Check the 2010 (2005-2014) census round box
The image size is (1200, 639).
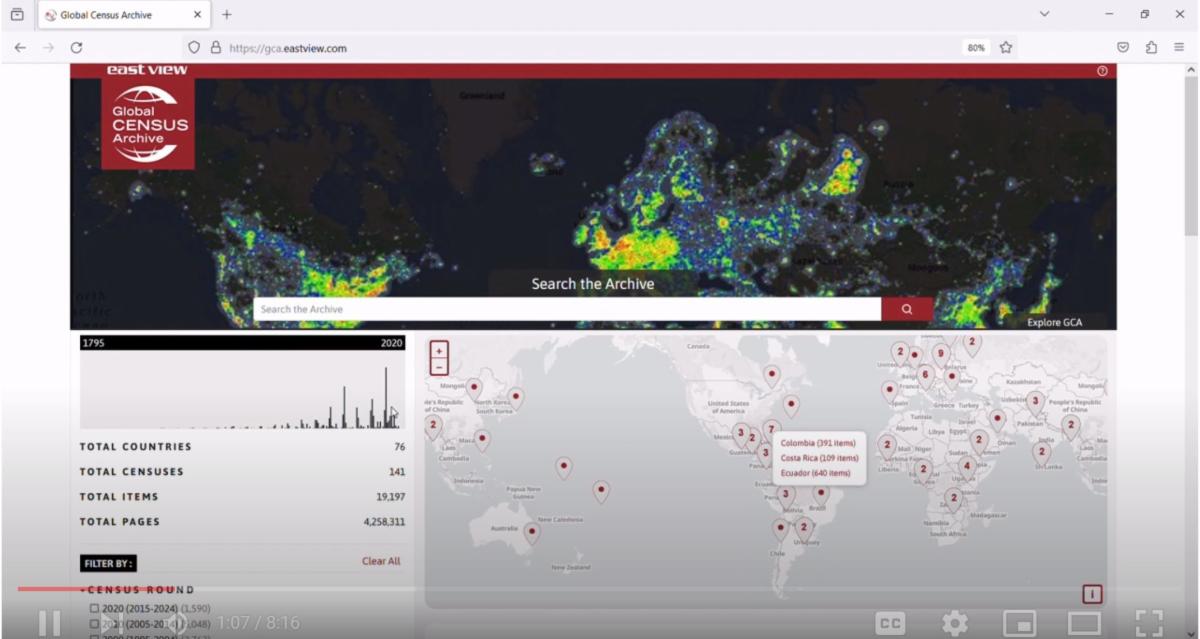click(x=95, y=623)
